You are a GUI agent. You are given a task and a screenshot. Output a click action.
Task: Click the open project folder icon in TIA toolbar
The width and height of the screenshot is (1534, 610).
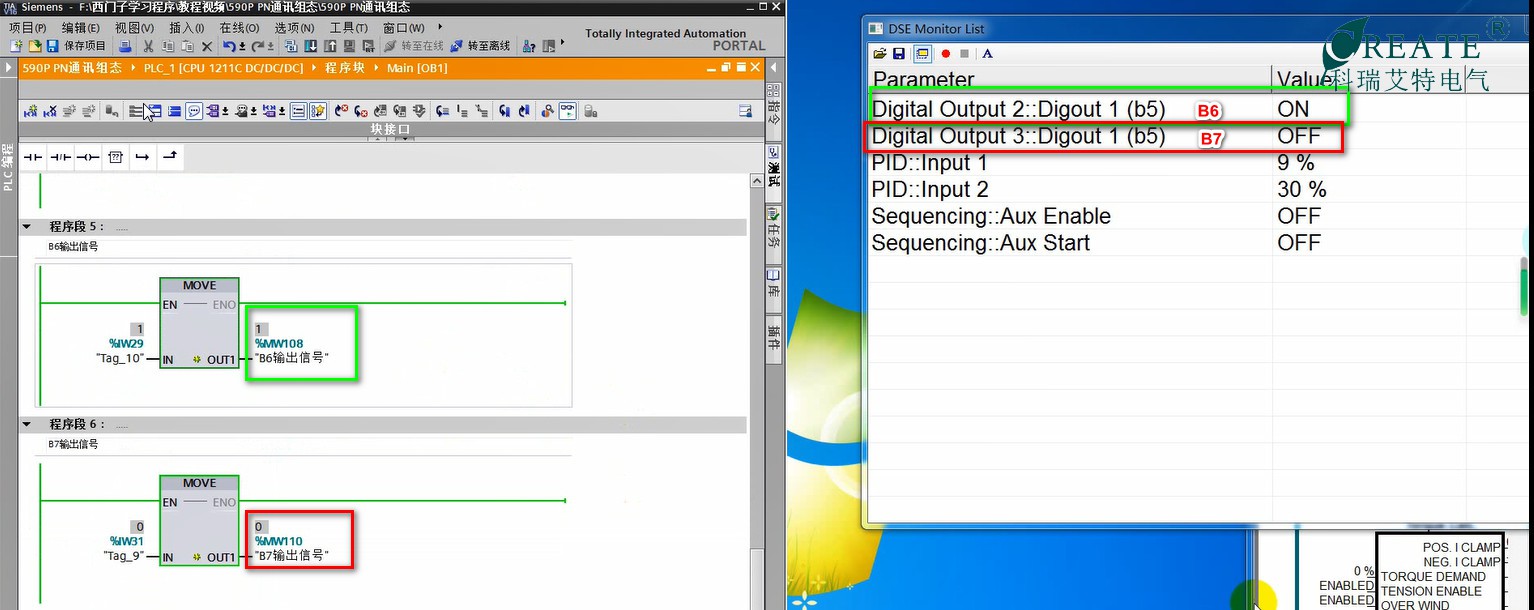click(35, 46)
